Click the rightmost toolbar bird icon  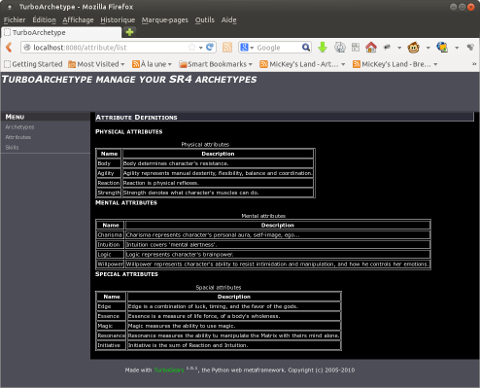tap(470, 47)
